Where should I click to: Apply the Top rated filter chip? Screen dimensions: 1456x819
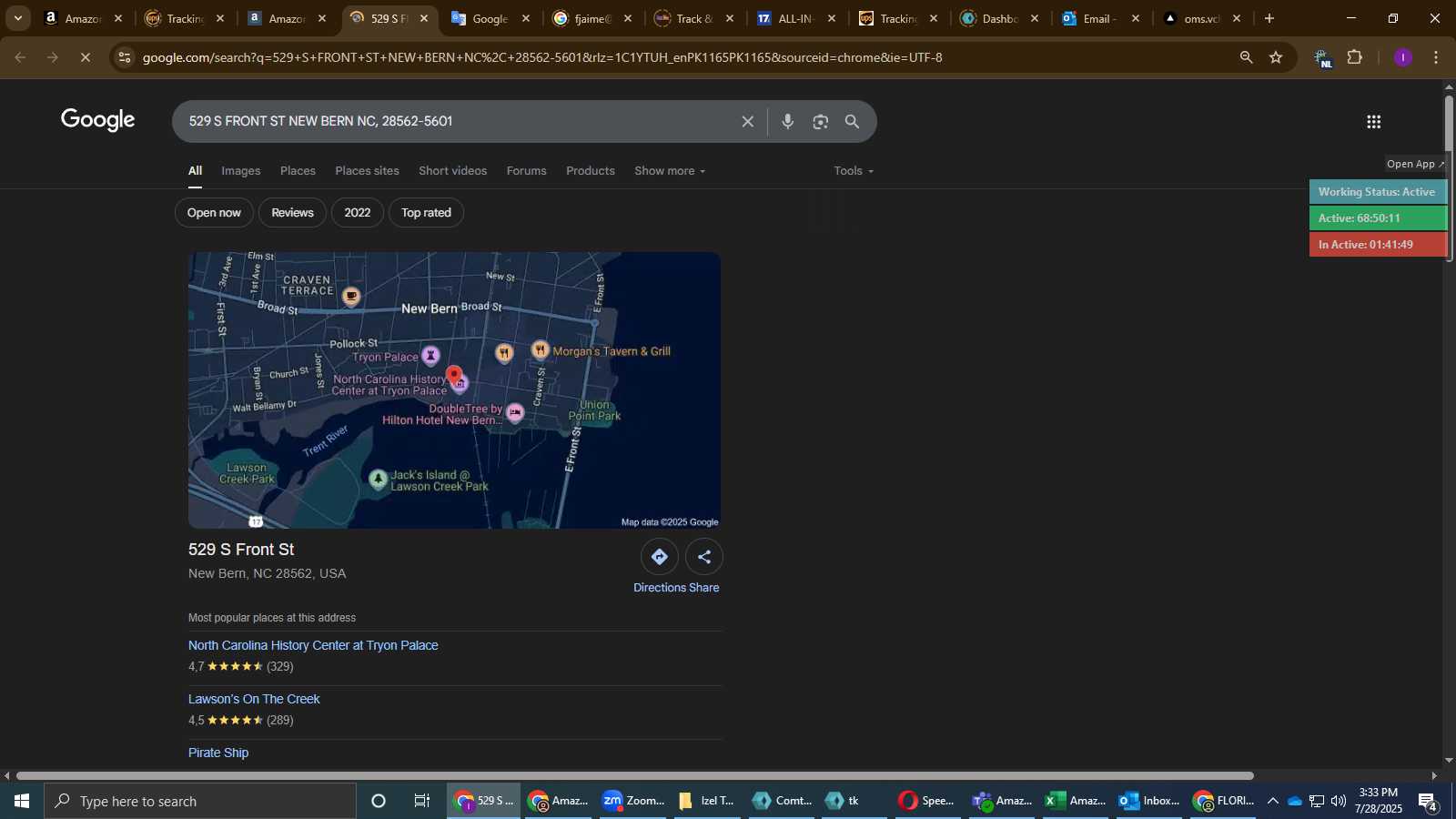426,213
